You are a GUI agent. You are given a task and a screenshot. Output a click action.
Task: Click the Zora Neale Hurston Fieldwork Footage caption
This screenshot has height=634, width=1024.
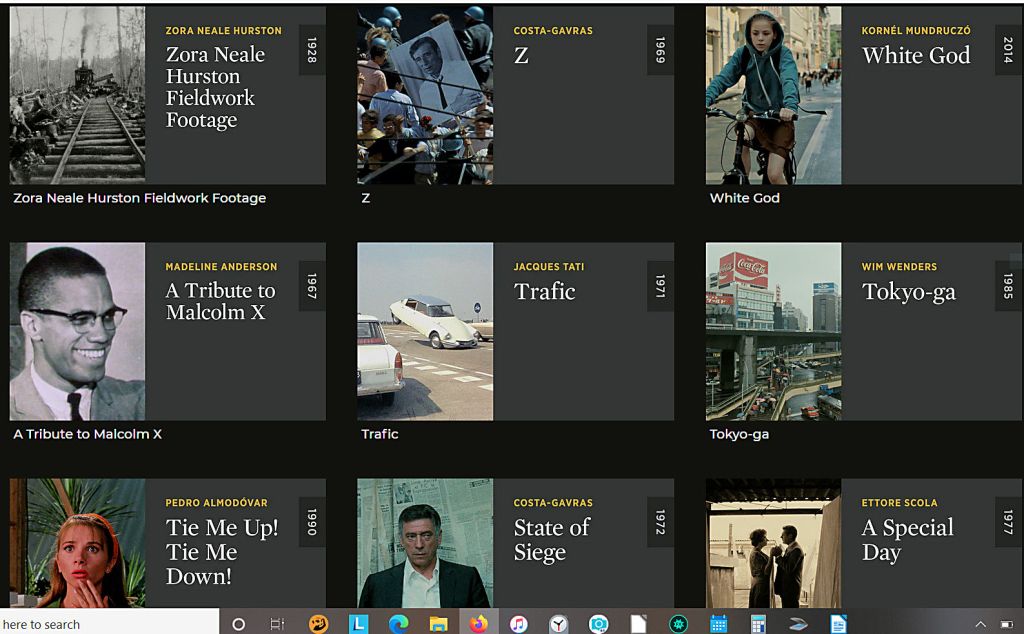(139, 198)
